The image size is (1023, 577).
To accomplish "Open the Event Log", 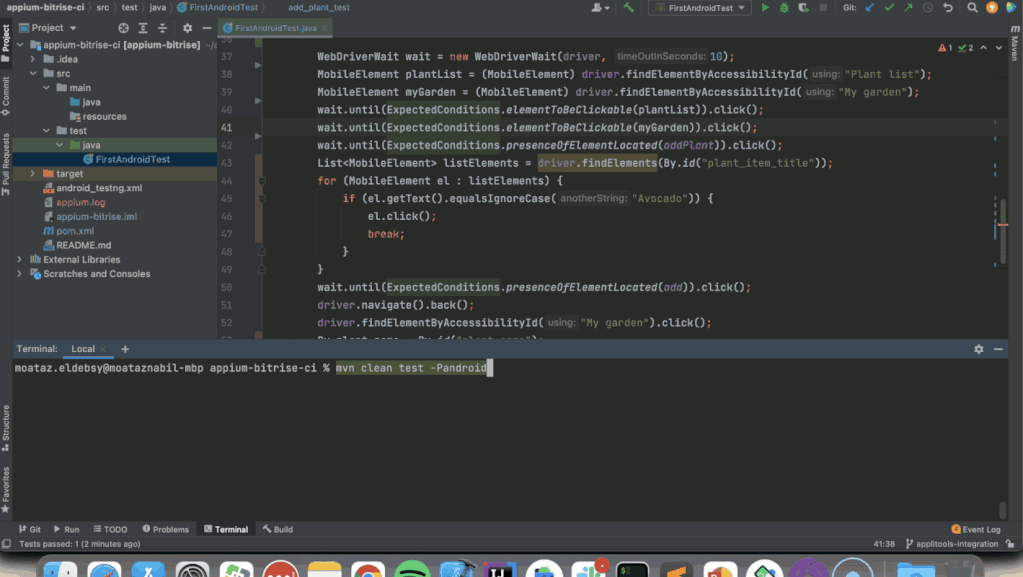I will pos(975,528).
